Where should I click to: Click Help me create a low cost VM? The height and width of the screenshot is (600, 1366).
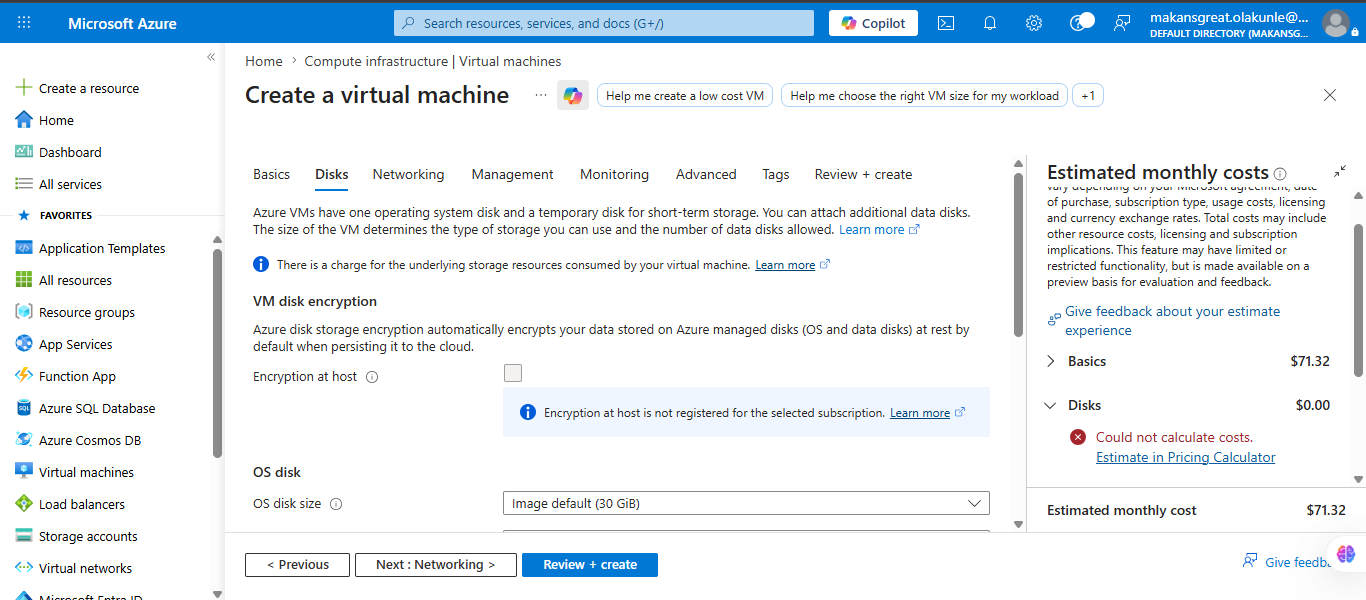coord(685,96)
